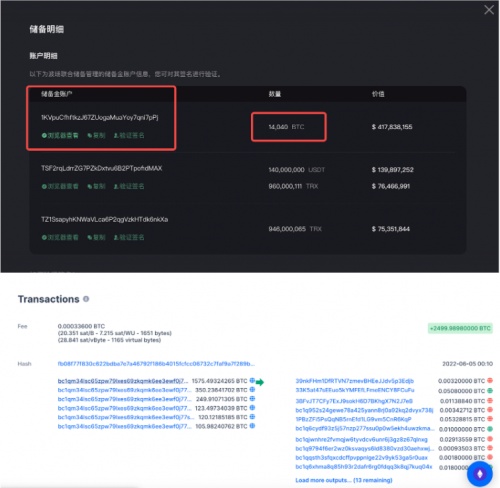
Task: Open first bc1qm34lsc input address
Action: point(123,381)
